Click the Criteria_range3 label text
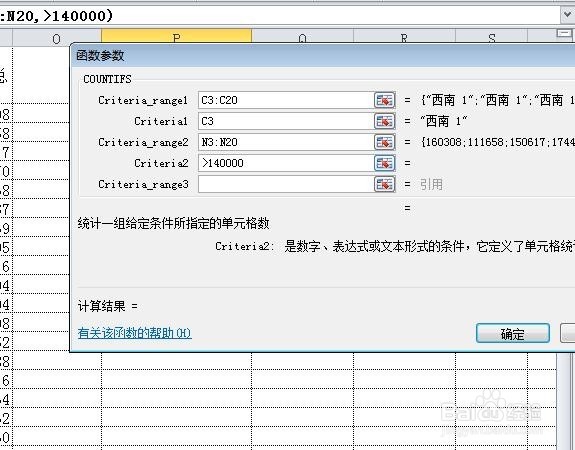This screenshot has width=575, height=450. [x=143, y=184]
